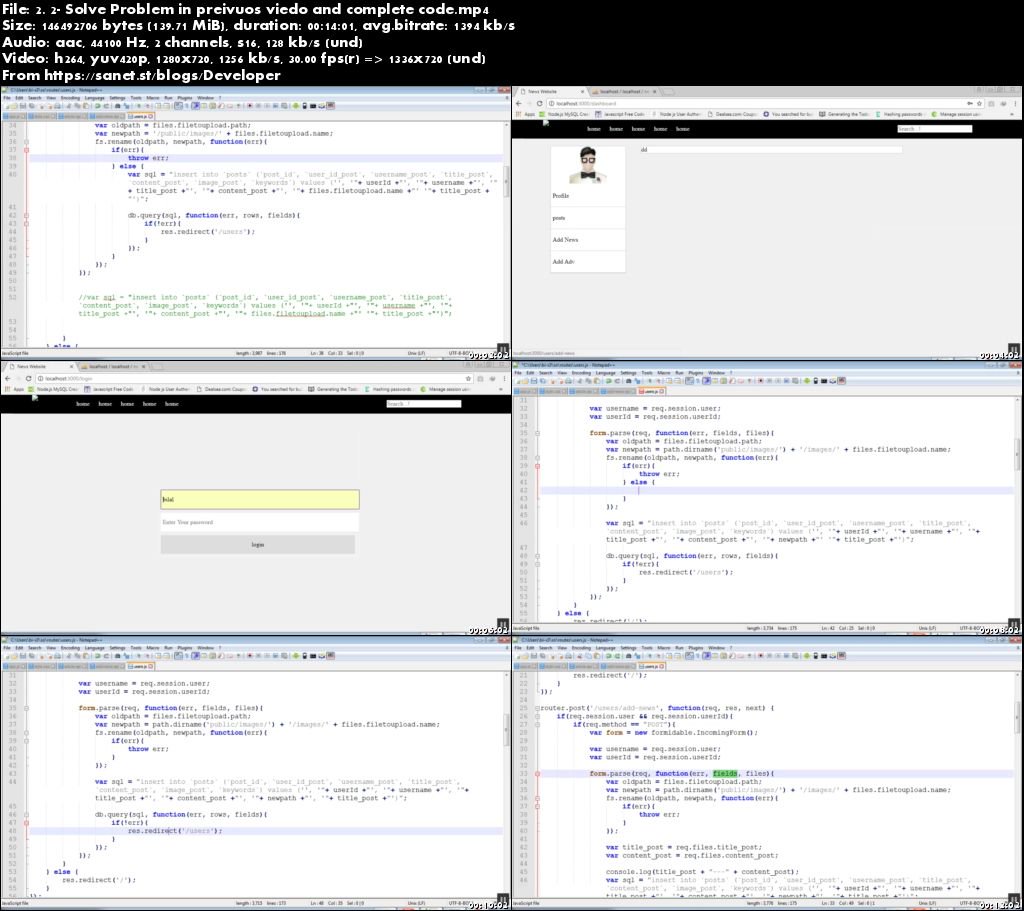Open Profile link on dashboard page
1024x911 pixels.
[x=561, y=196]
